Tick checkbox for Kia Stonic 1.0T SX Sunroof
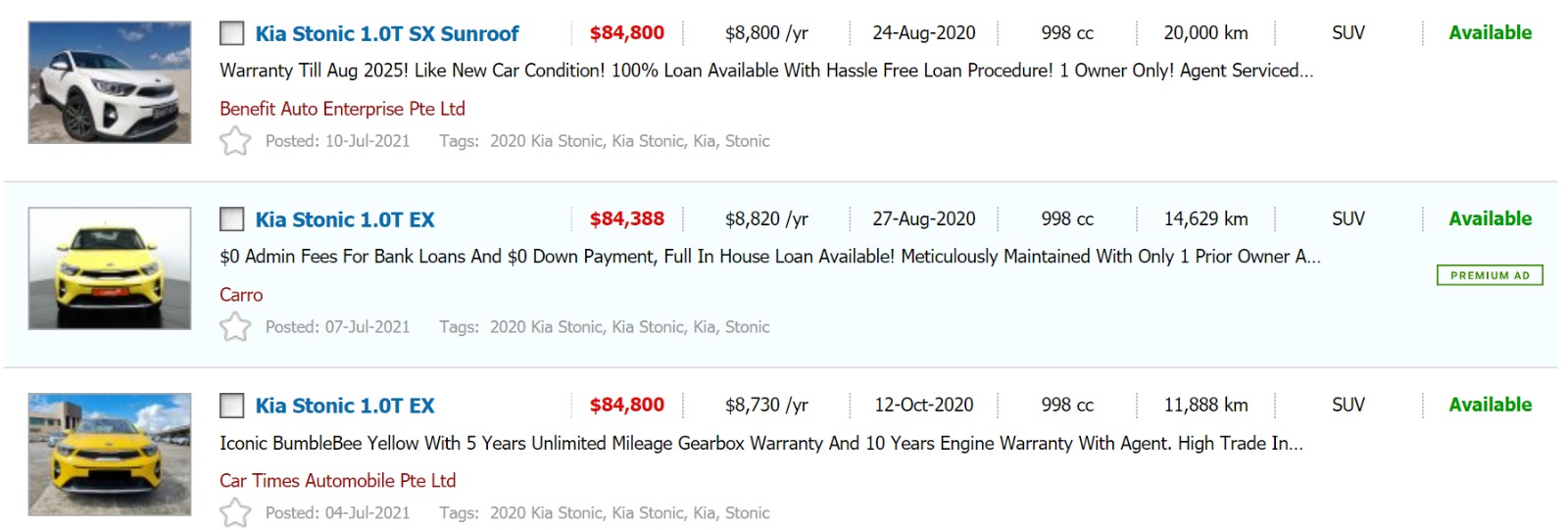 click(x=232, y=33)
